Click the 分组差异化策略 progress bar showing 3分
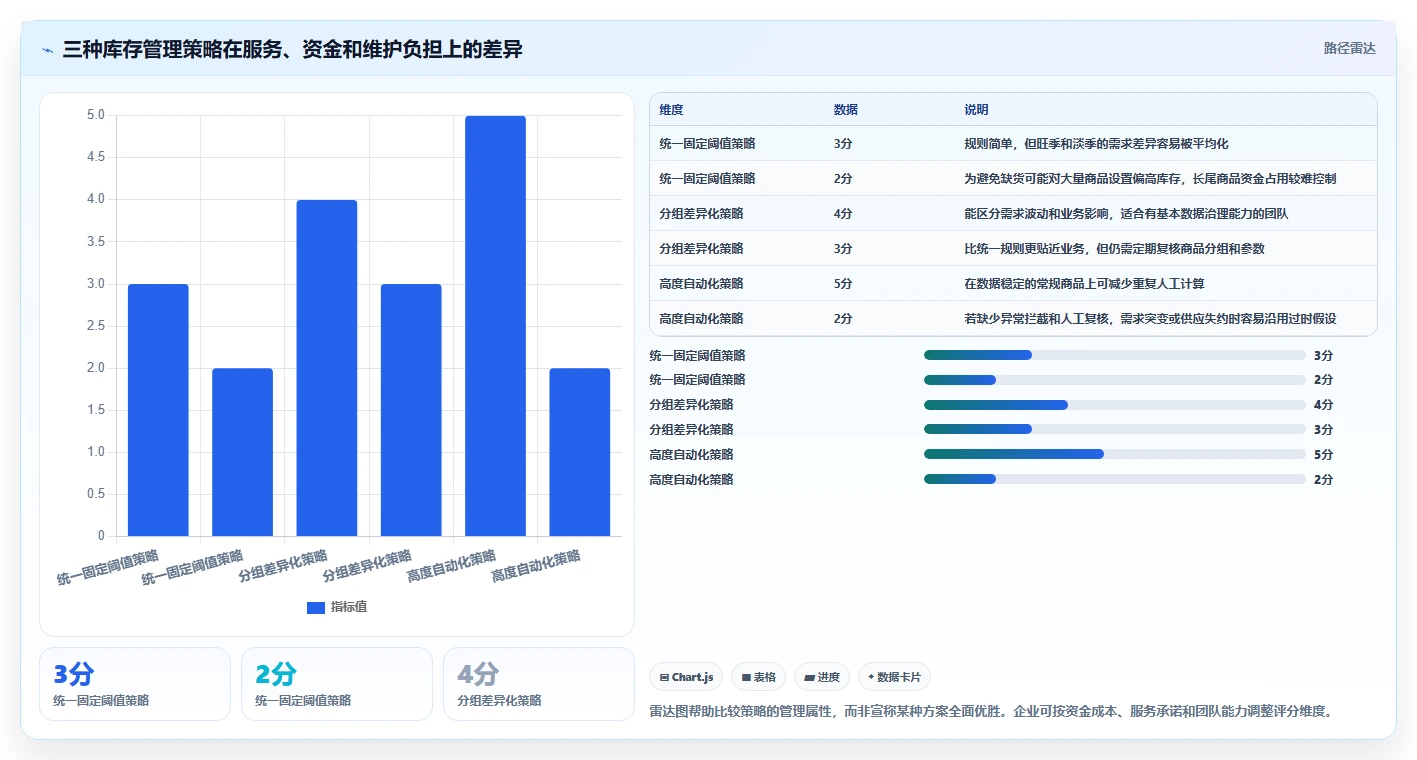Image resolution: width=1417 pixels, height=760 pixels. [1115, 429]
